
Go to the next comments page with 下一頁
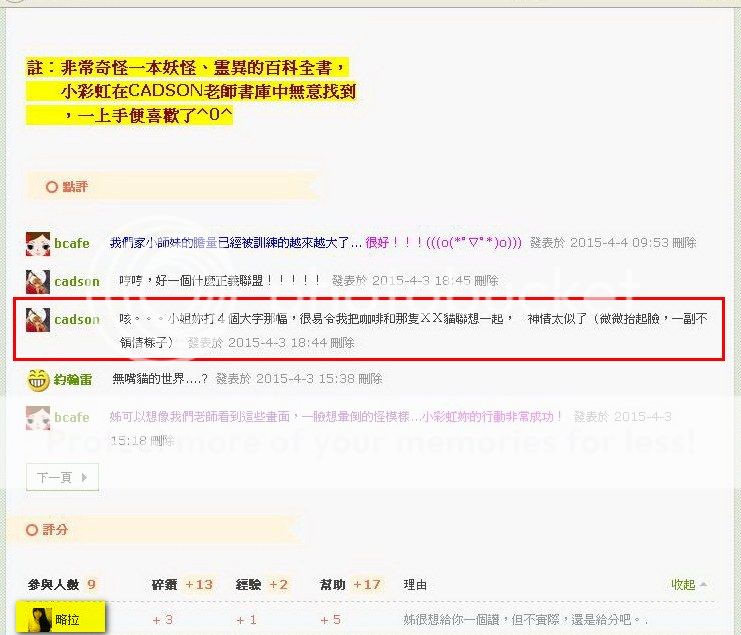(61, 478)
